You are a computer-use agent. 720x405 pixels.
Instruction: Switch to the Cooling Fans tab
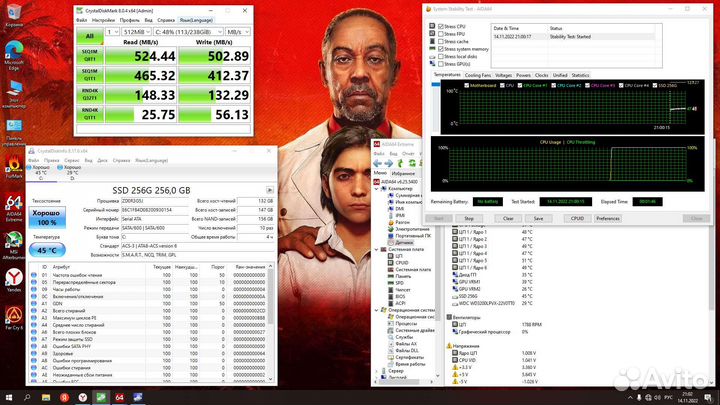[x=475, y=75]
